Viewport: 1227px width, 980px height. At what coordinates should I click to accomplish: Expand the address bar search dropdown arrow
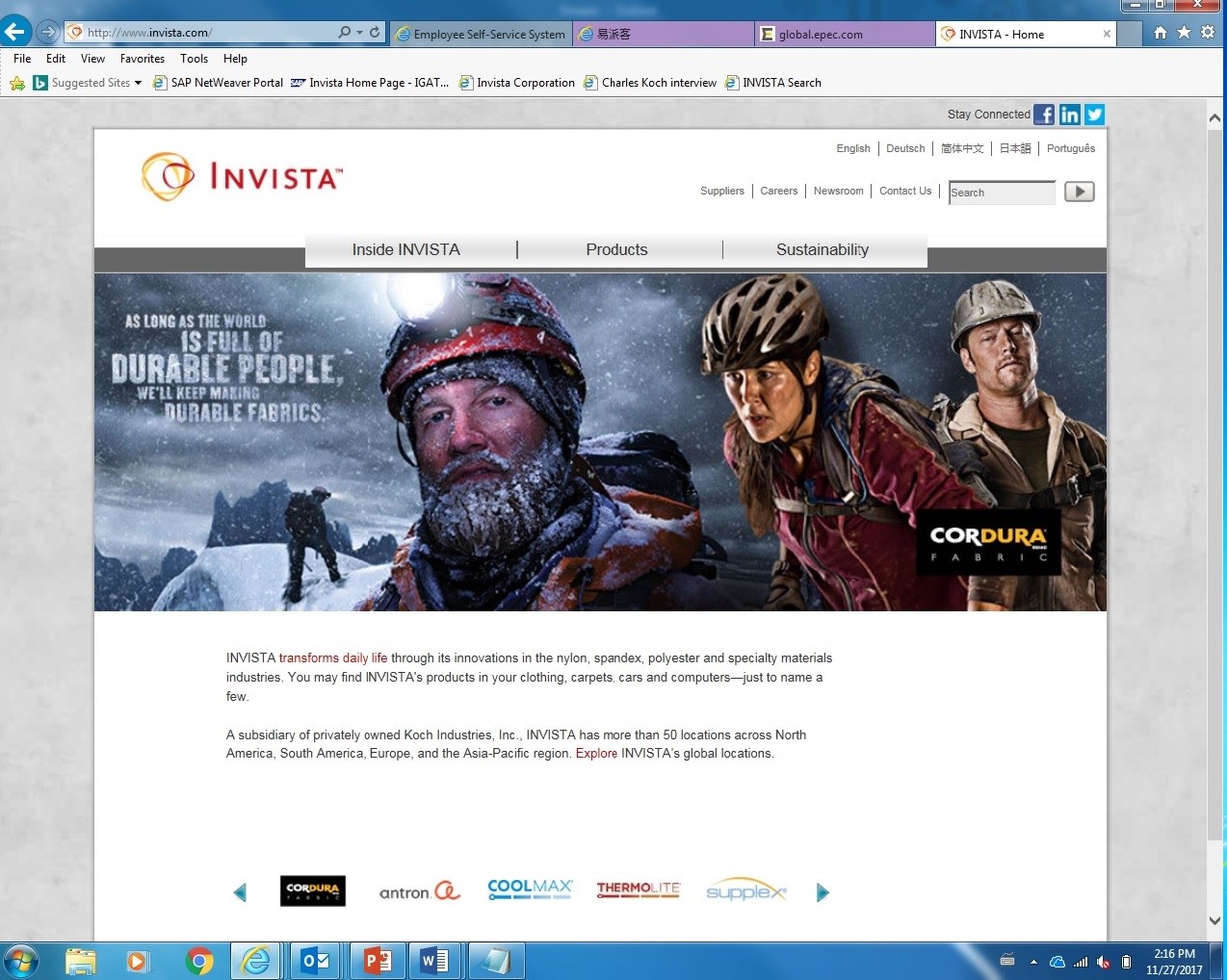[x=359, y=33]
